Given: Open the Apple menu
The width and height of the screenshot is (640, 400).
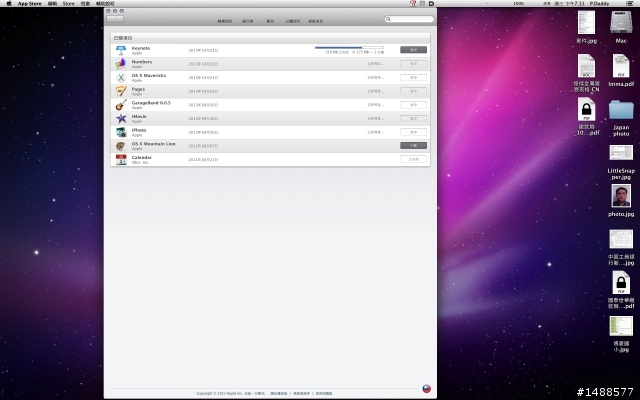Looking at the screenshot, I should coord(9,3).
